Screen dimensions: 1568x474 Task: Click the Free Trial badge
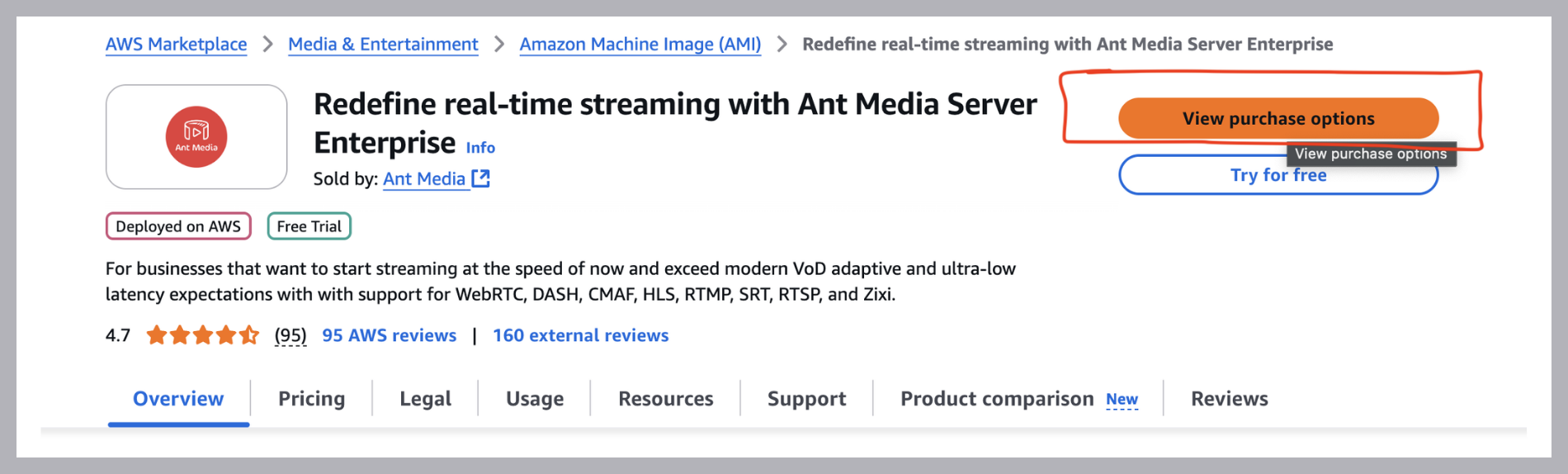tap(309, 226)
